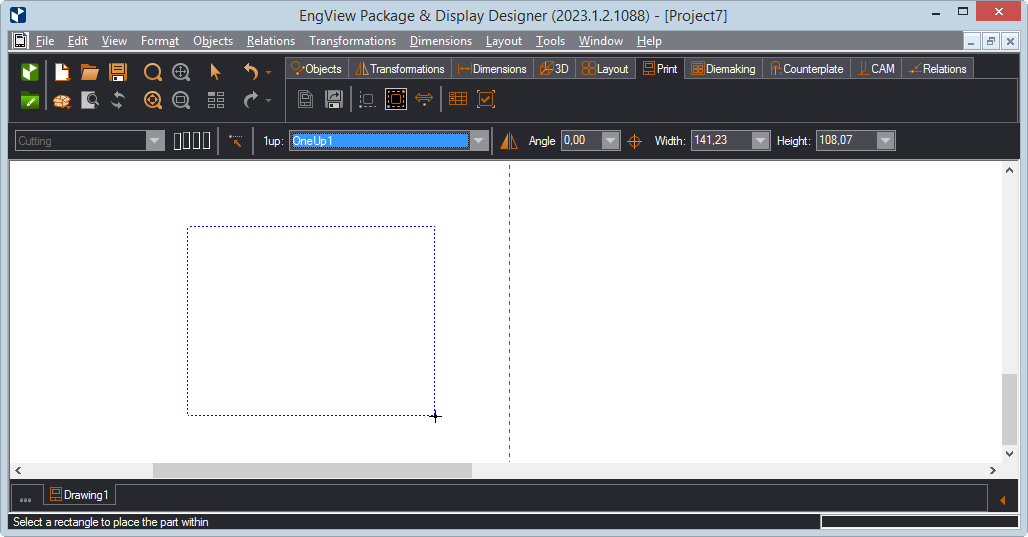Click the orange crosshair target icon
The height and width of the screenshot is (537, 1028).
click(634, 141)
